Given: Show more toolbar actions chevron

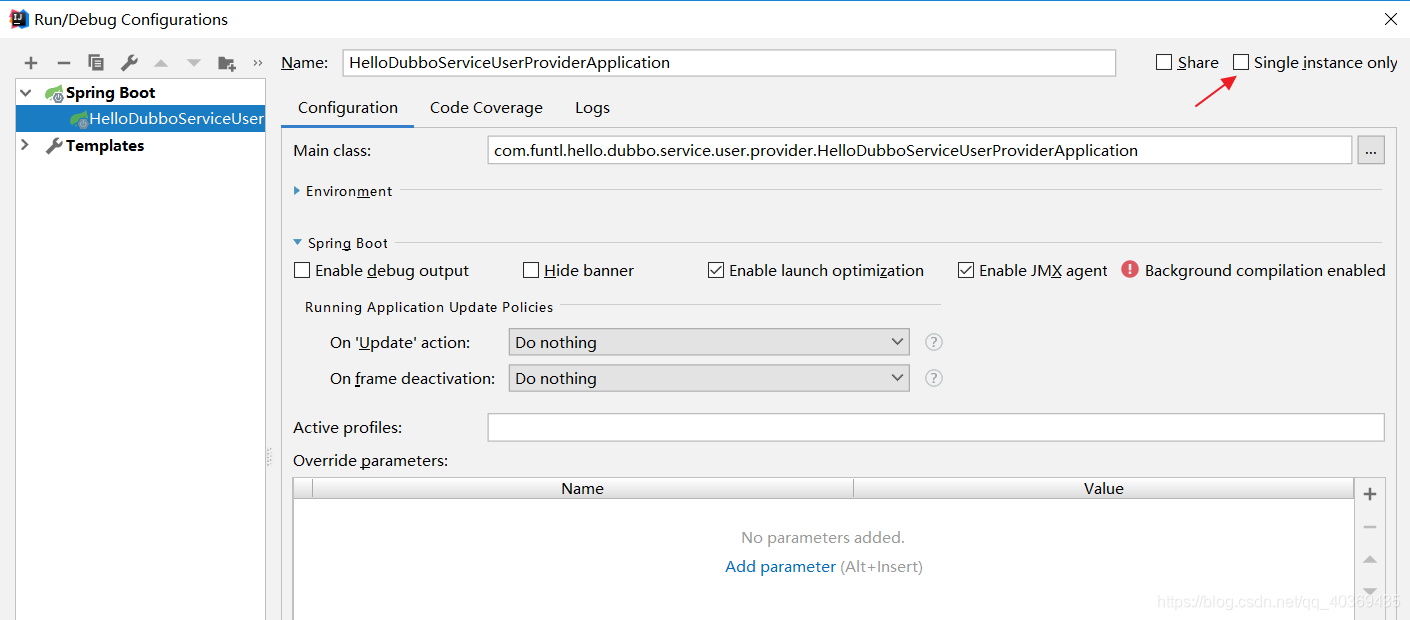Looking at the screenshot, I should pyautogui.click(x=258, y=63).
